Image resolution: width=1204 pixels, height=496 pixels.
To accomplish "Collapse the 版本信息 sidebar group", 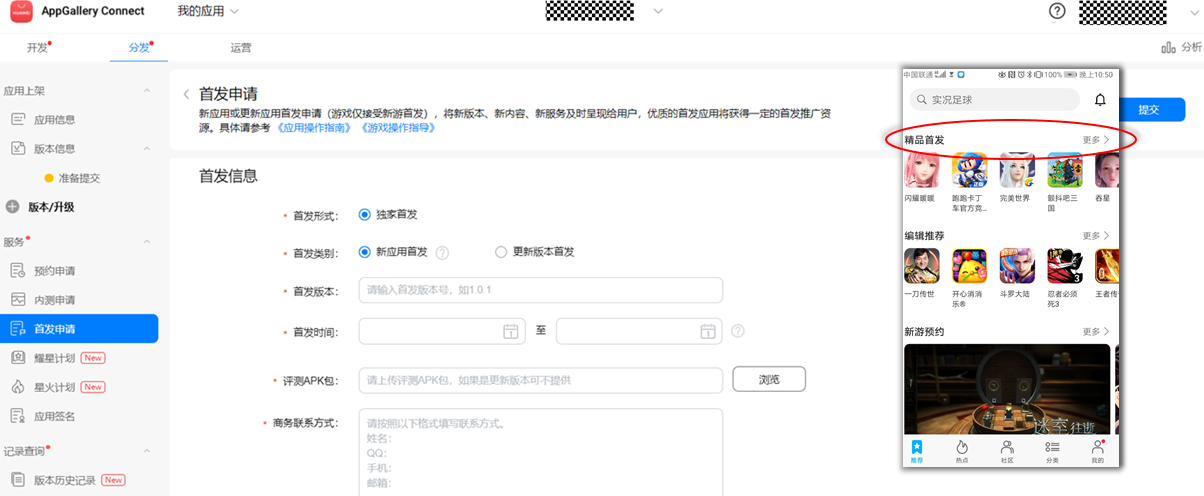I will click(x=147, y=149).
